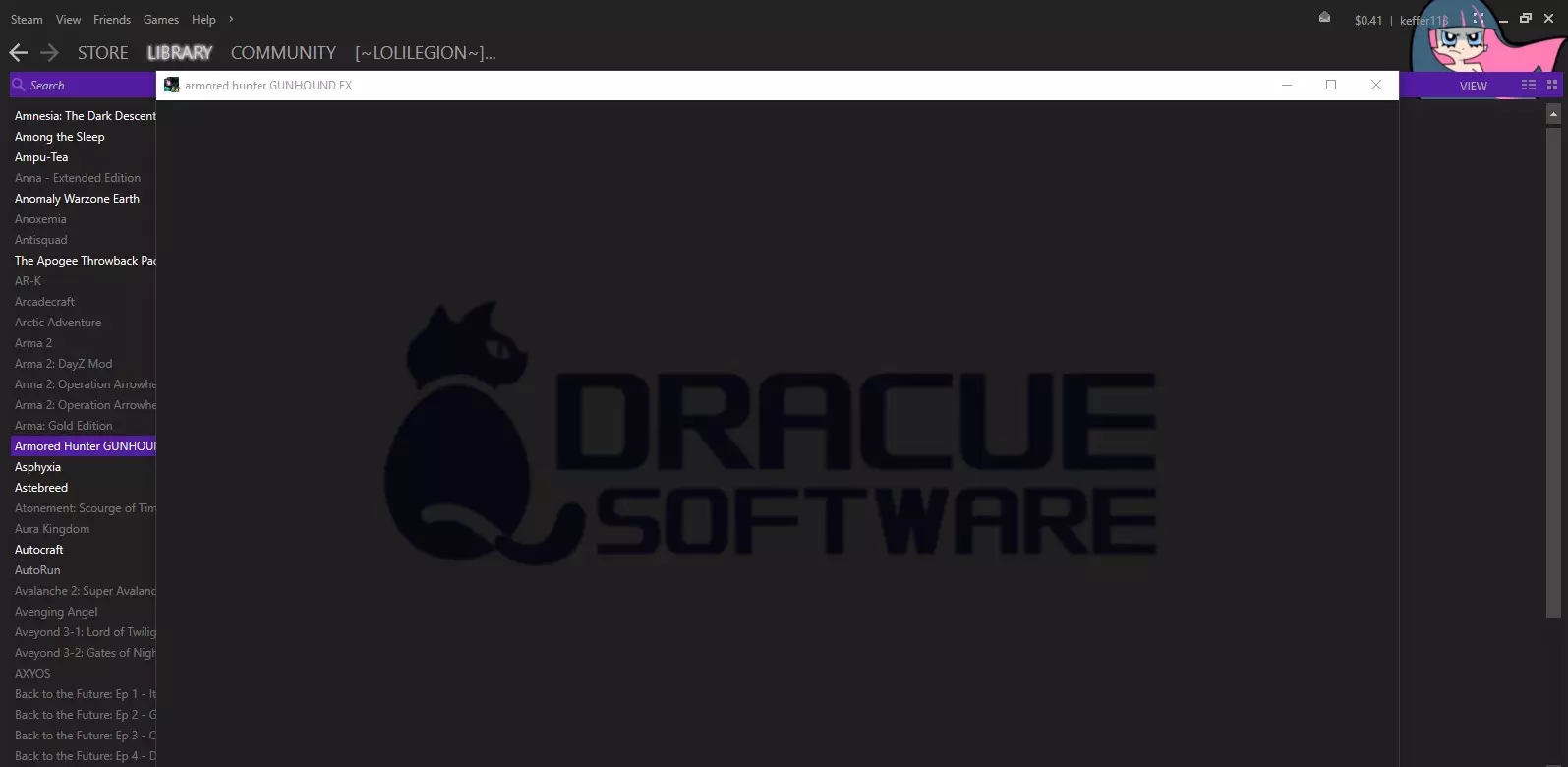Open the Games menu
This screenshot has height=767, width=1568.
161,20
